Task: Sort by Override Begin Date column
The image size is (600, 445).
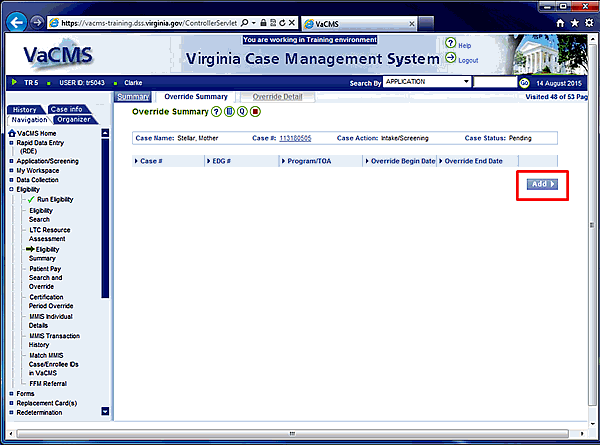Action: 402,160
